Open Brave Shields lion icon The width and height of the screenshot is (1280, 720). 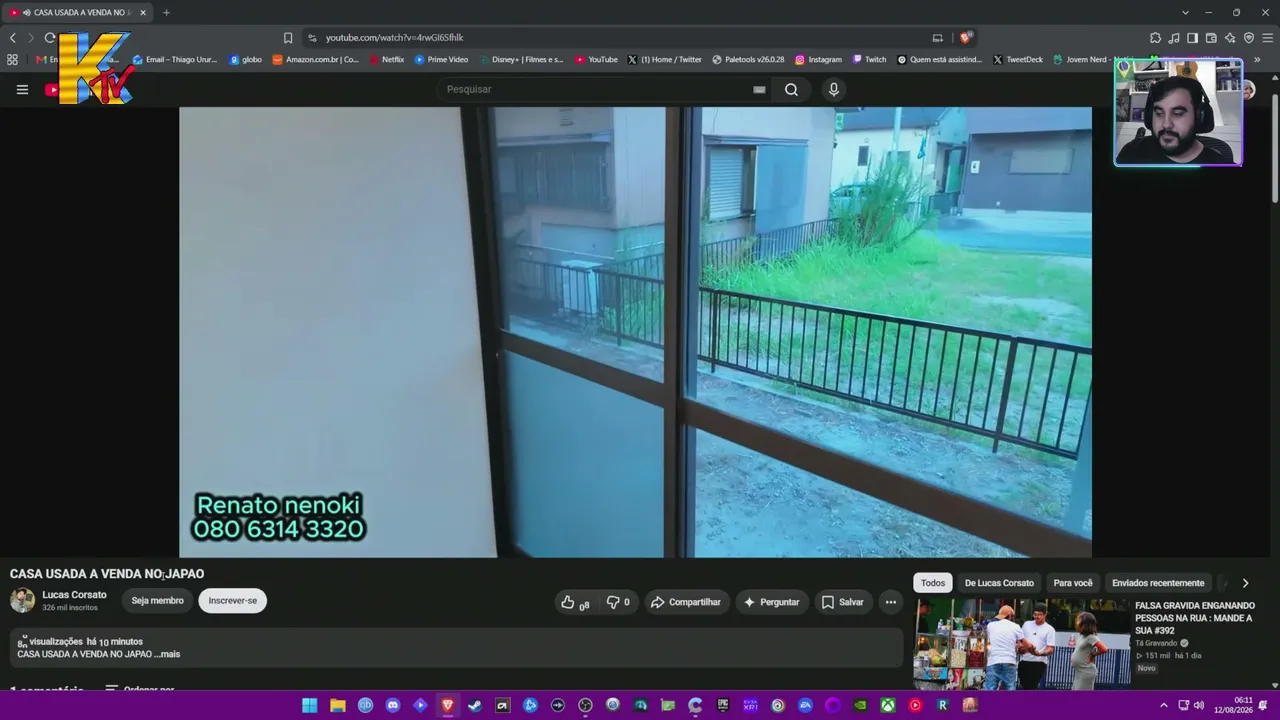(965, 38)
